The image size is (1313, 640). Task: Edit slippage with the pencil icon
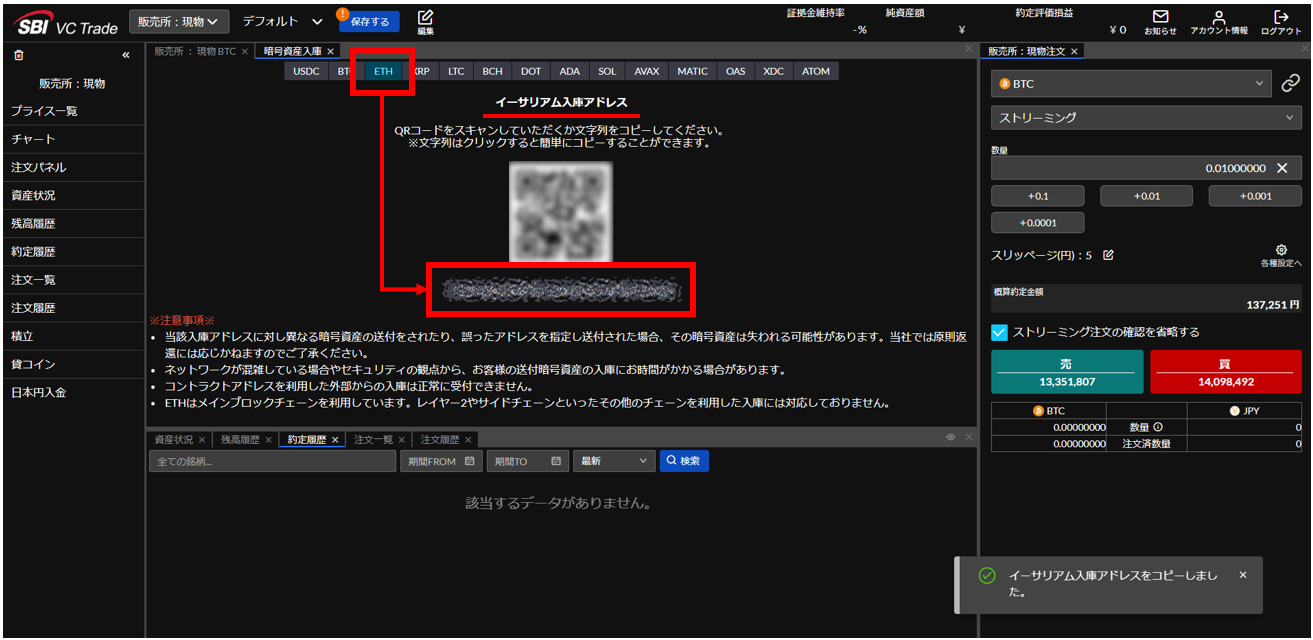pyautogui.click(x=1108, y=255)
